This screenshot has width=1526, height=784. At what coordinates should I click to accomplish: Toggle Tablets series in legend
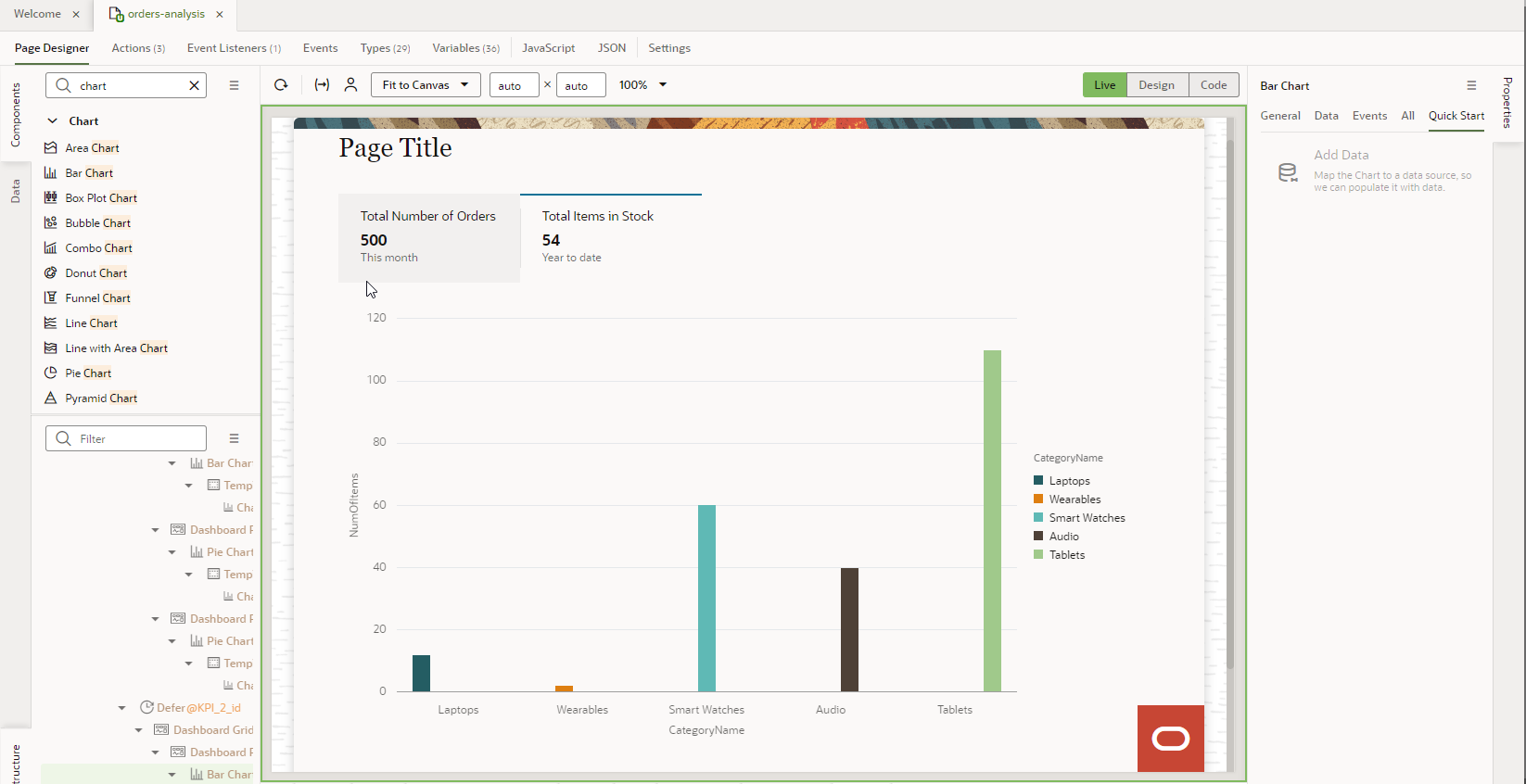click(1059, 554)
